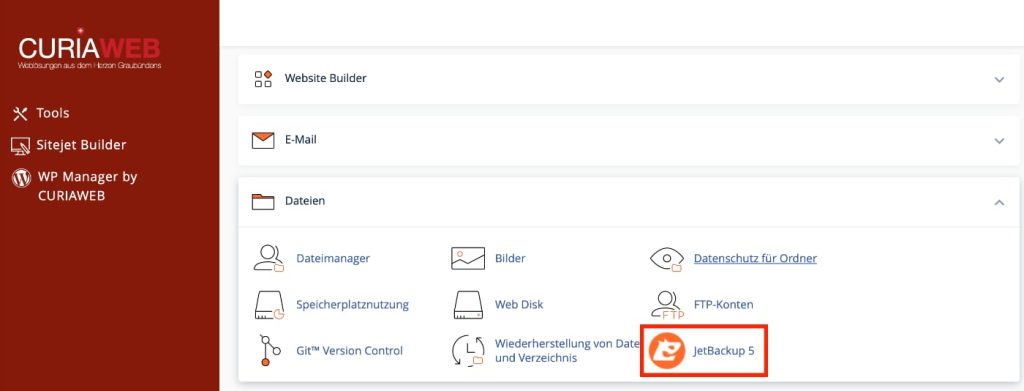
Task: Click the Sitejet Builder monitor icon
Action: click(20, 146)
